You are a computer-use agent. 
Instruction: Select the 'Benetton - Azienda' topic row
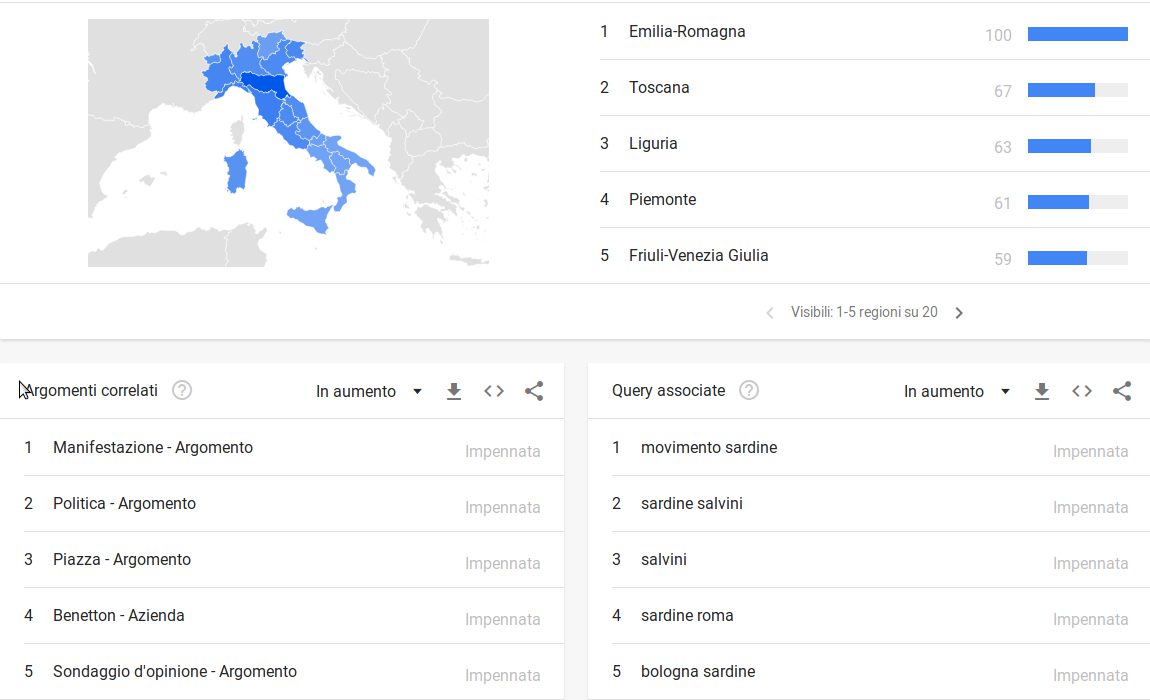pyautogui.click(x=119, y=616)
